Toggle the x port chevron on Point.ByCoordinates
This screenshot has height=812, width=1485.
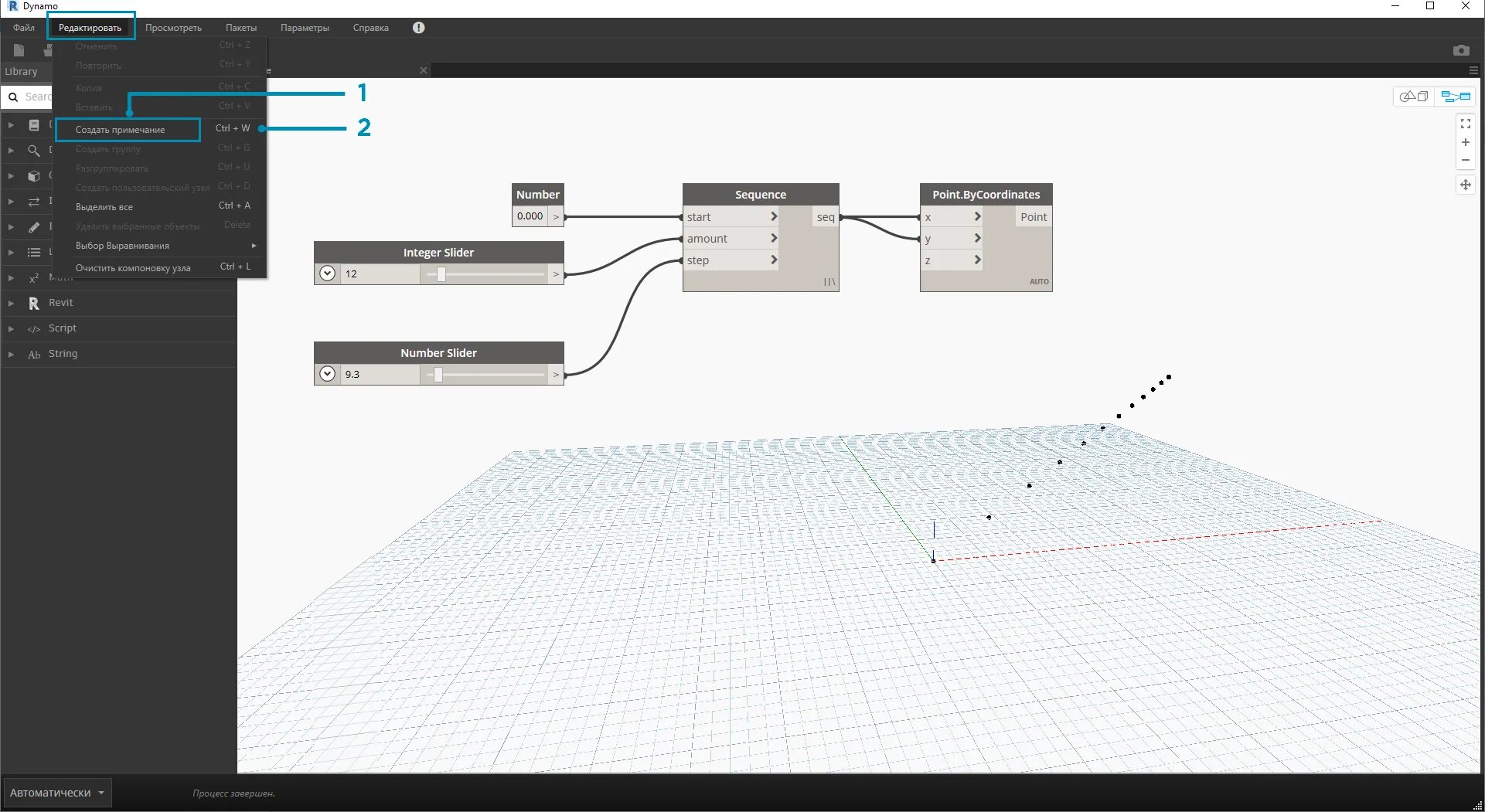[978, 217]
